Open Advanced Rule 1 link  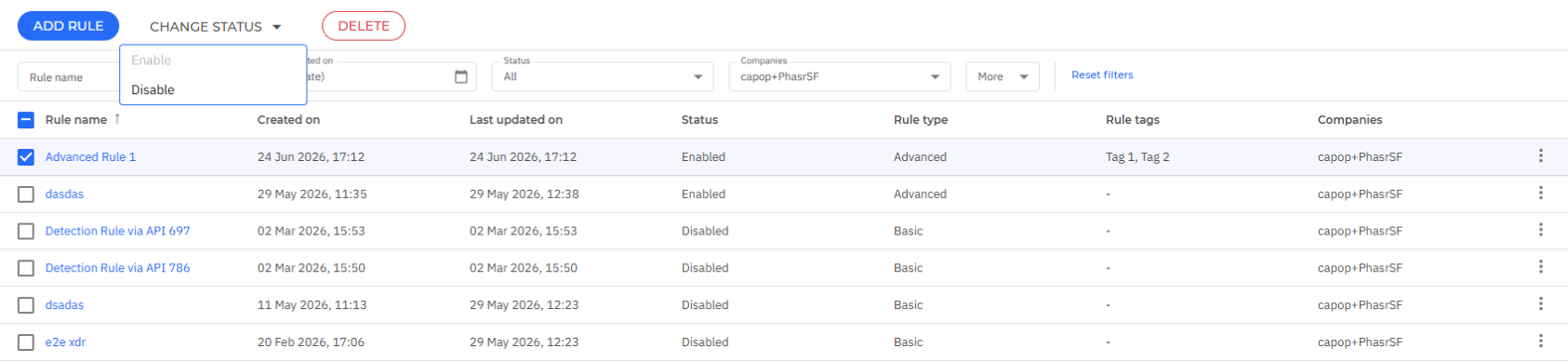pyautogui.click(x=90, y=156)
